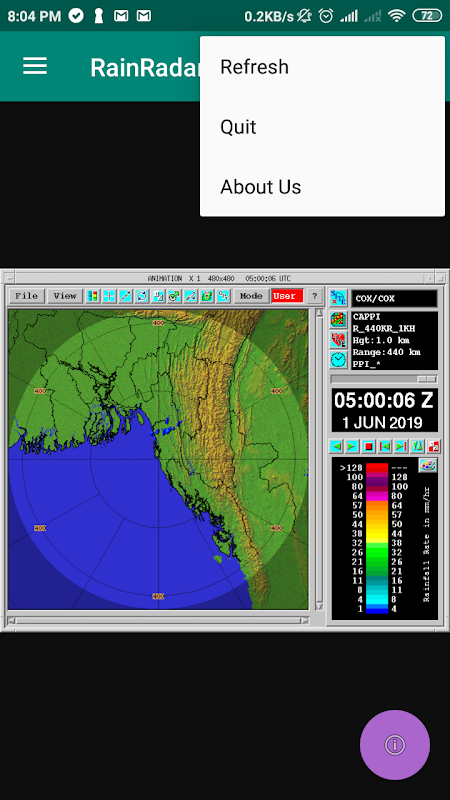450x800 pixels.
Task: Click the question mark help button
Action: click(x=315, y=296)
